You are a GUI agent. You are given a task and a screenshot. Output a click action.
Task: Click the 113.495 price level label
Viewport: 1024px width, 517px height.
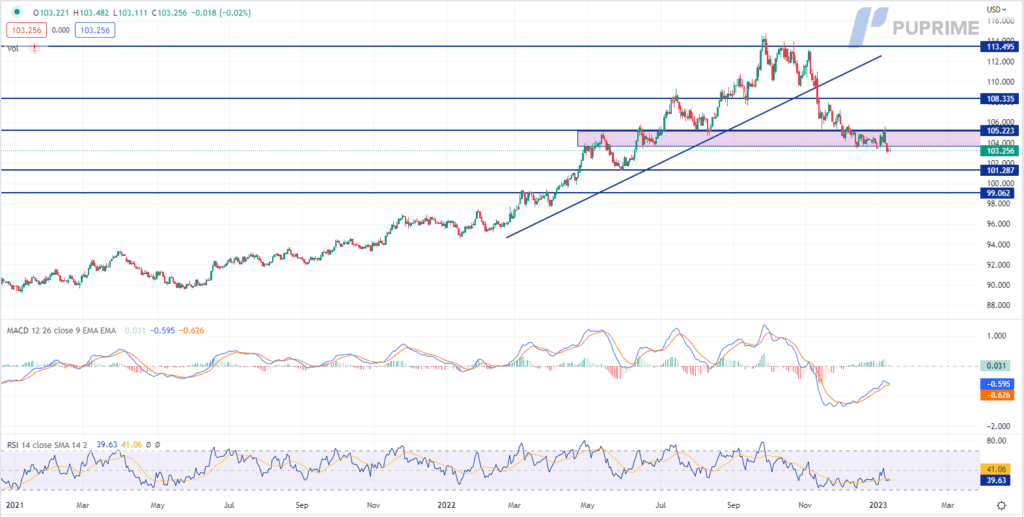1000,46
